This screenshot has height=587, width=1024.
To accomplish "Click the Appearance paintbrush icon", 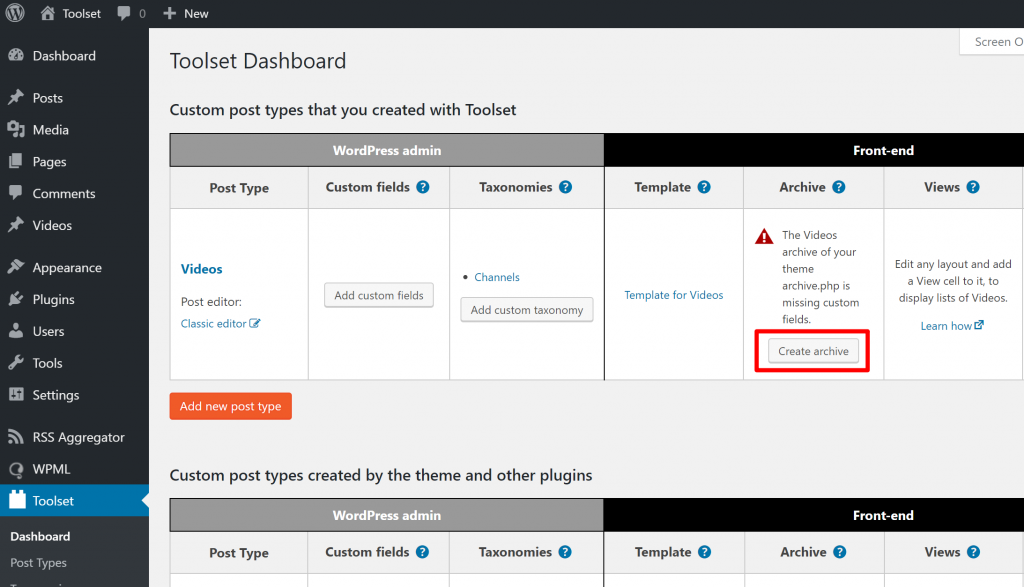I will [x=16, y=267].
